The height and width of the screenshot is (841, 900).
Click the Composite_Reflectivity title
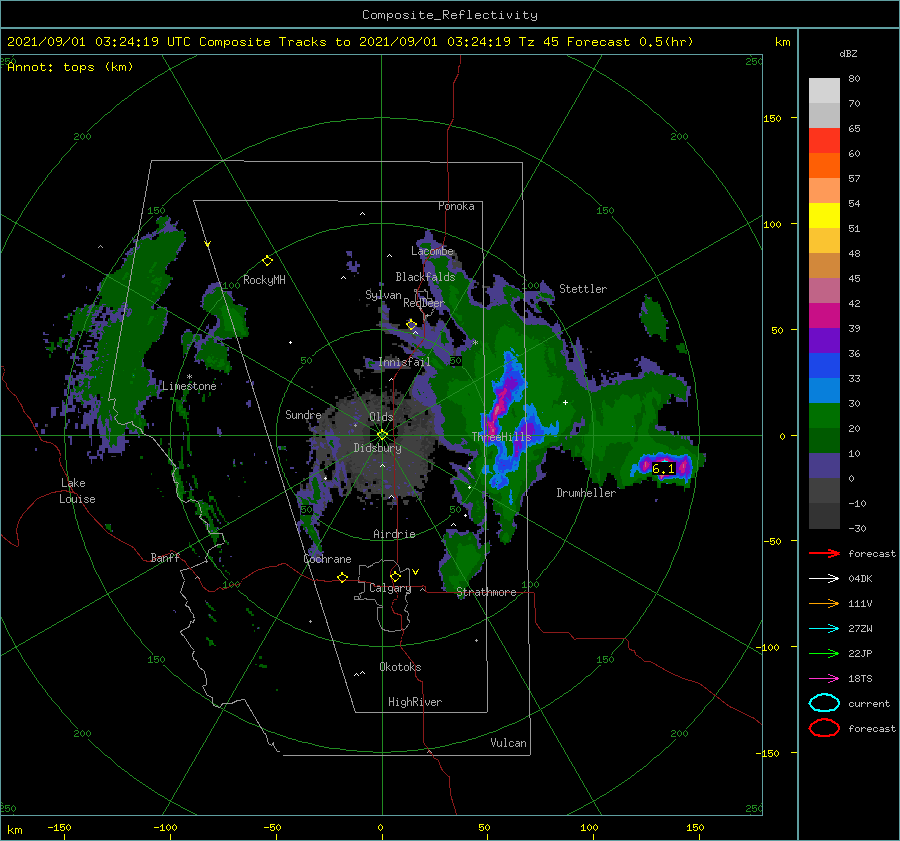point(449,15)
